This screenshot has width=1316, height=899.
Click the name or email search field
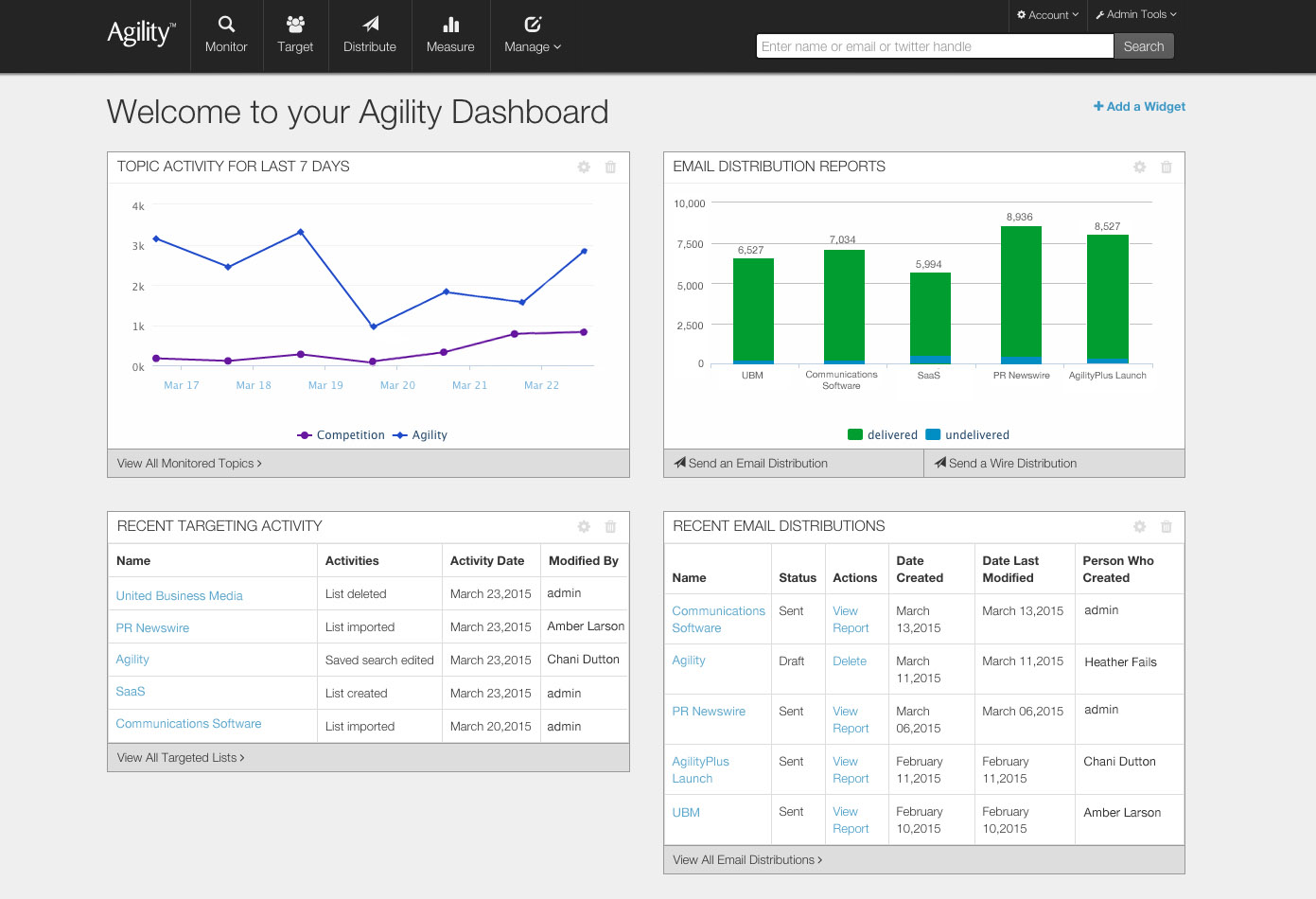[x=934, y=46]
